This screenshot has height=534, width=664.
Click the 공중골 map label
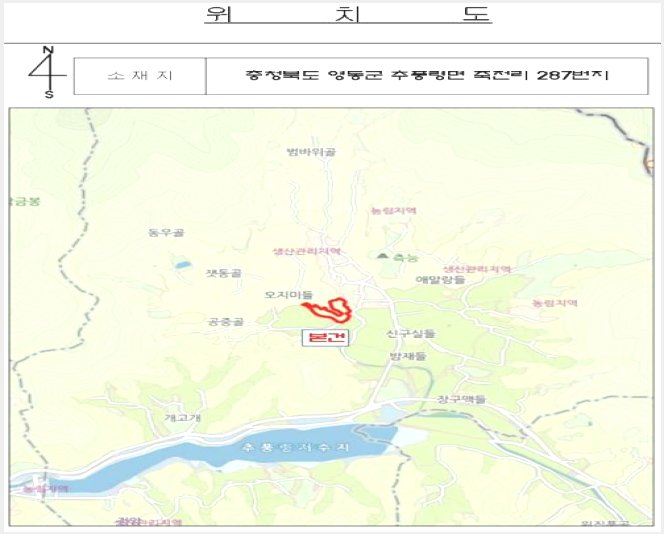pos(226,322)
